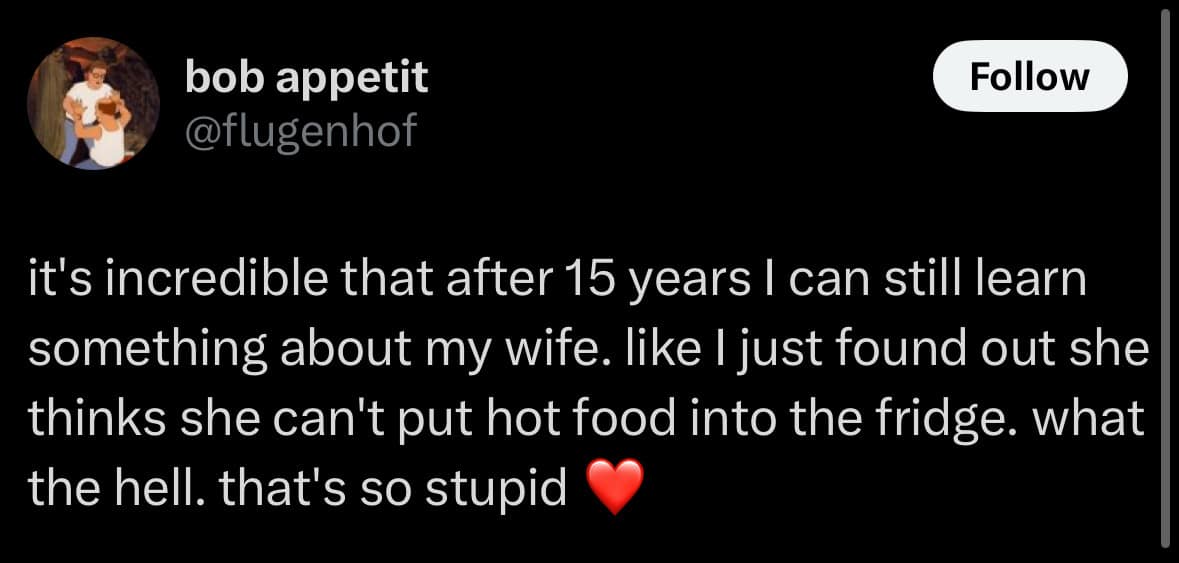Click the display name bob appetit

coord(306,77)
